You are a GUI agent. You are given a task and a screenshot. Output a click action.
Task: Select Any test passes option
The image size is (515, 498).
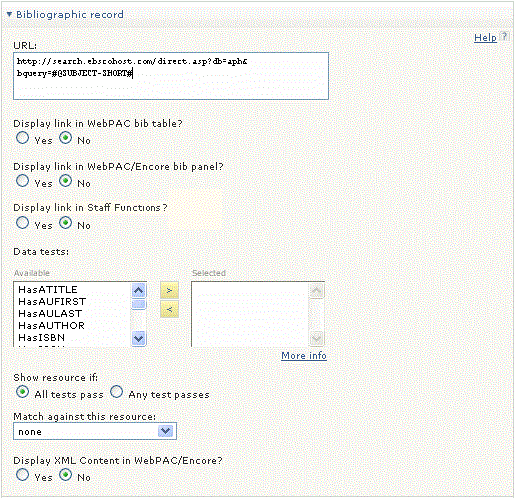pyautogui.click(x=116, y=392)
